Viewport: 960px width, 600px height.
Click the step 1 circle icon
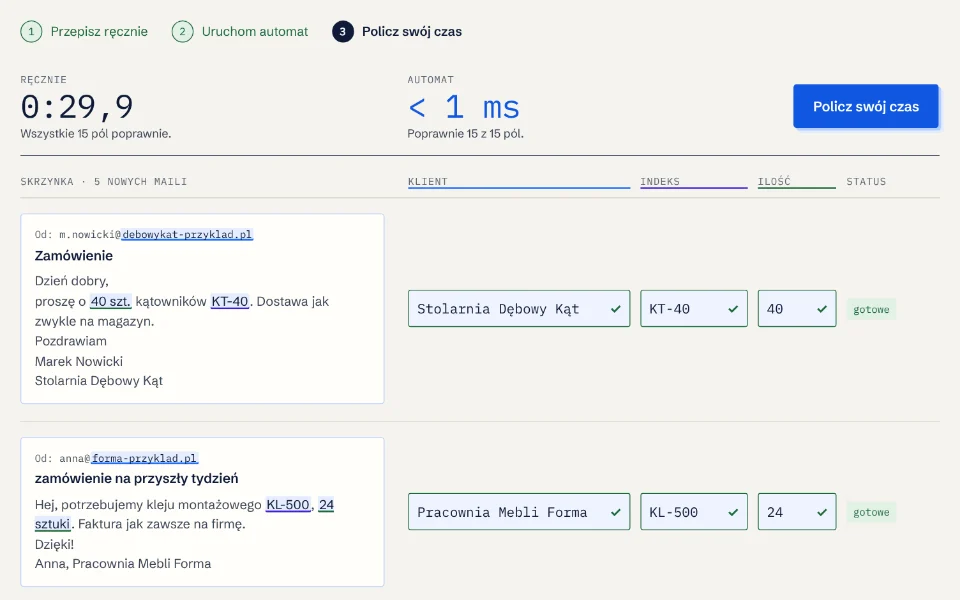31,31
